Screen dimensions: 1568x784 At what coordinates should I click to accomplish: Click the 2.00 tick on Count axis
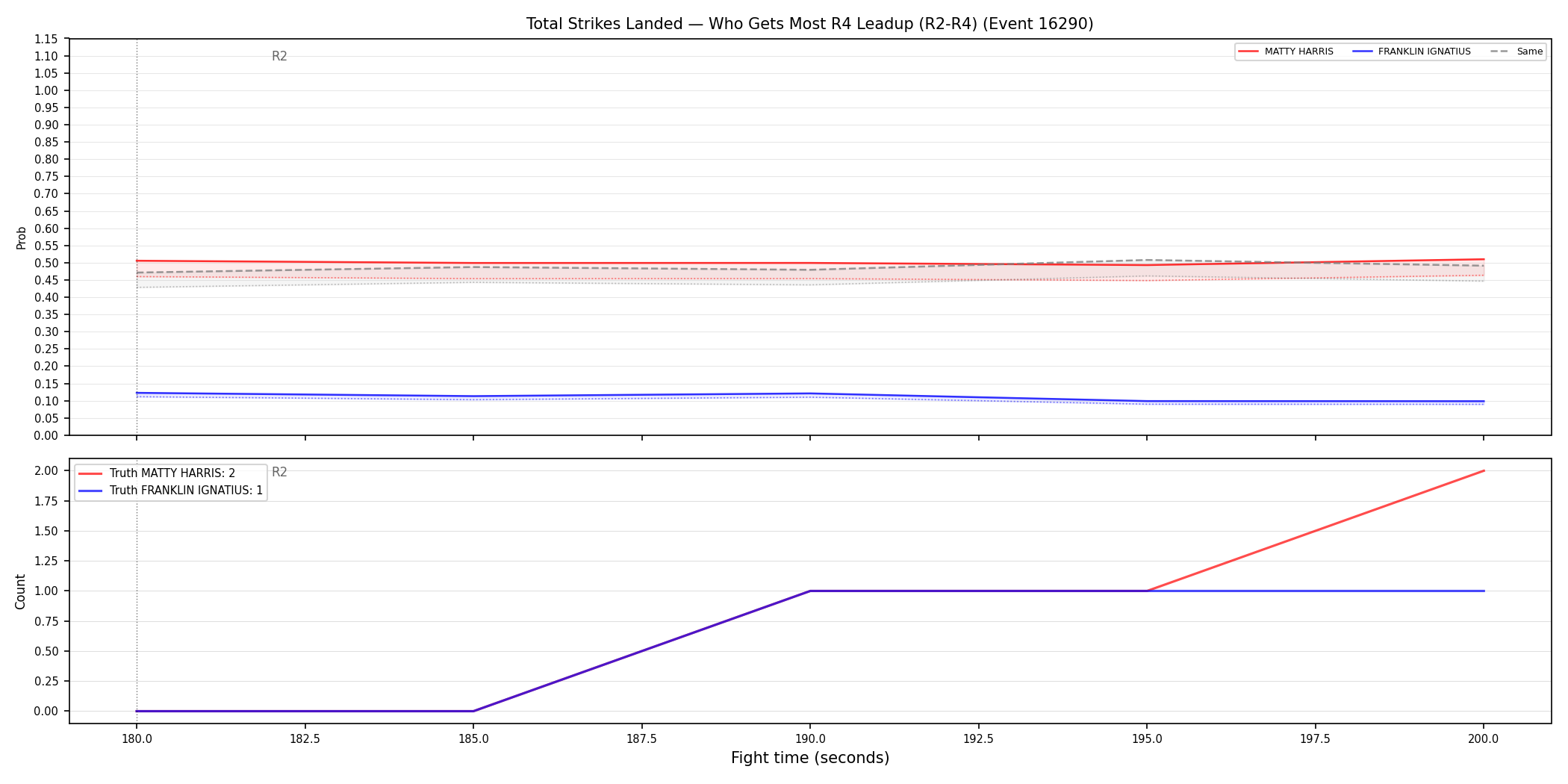pos(46,471)
